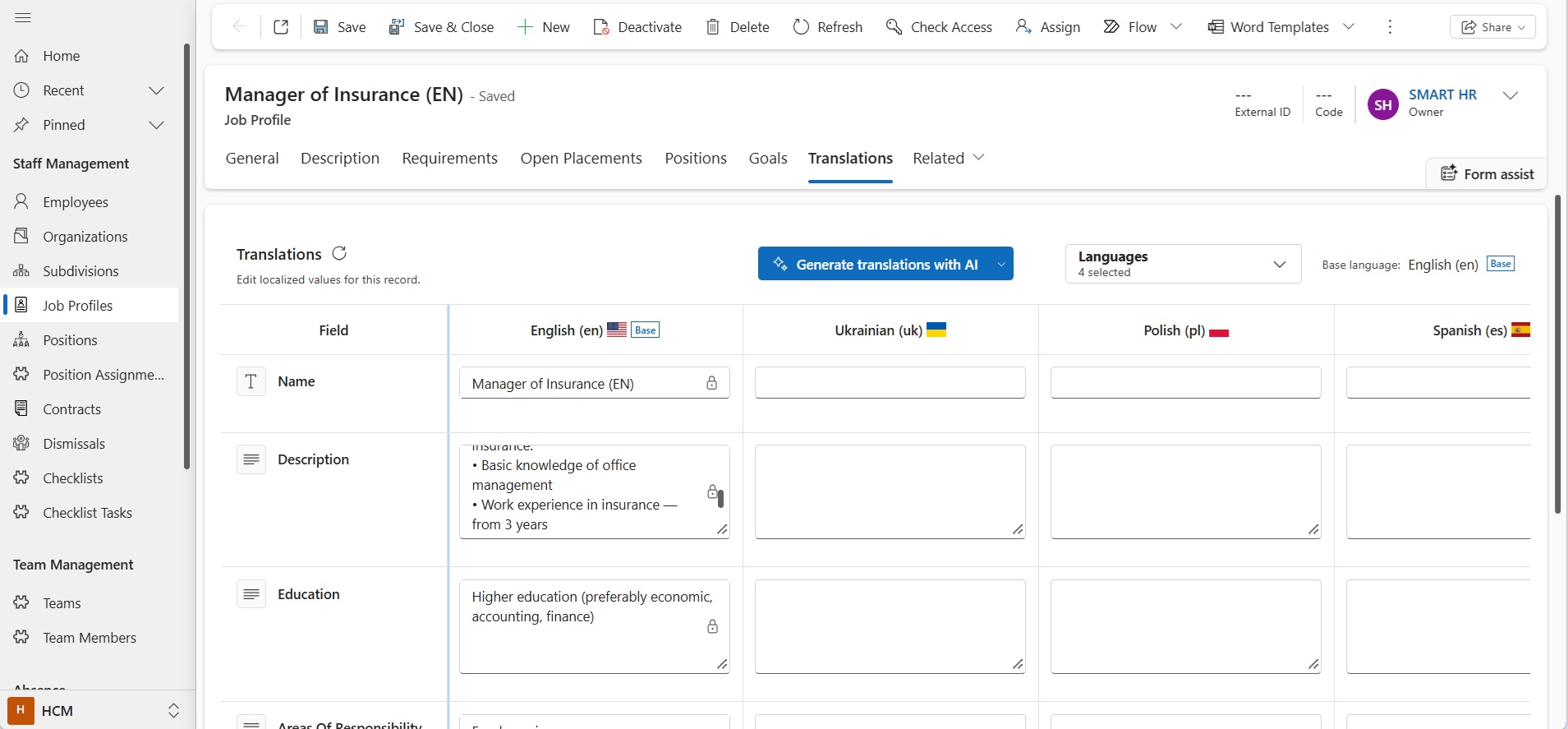
Task: Open record in new window icon
Action: [x=281, y=27]
